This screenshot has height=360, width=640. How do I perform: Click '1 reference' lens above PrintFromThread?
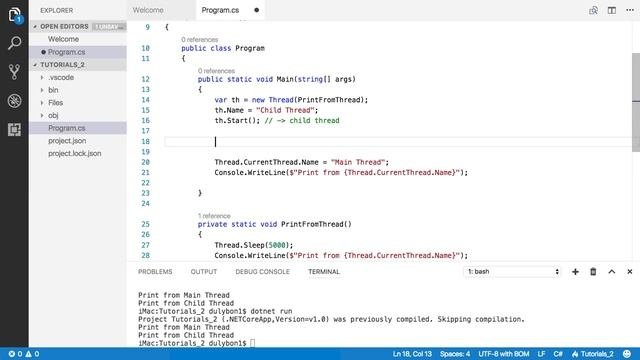coord(214,216)
